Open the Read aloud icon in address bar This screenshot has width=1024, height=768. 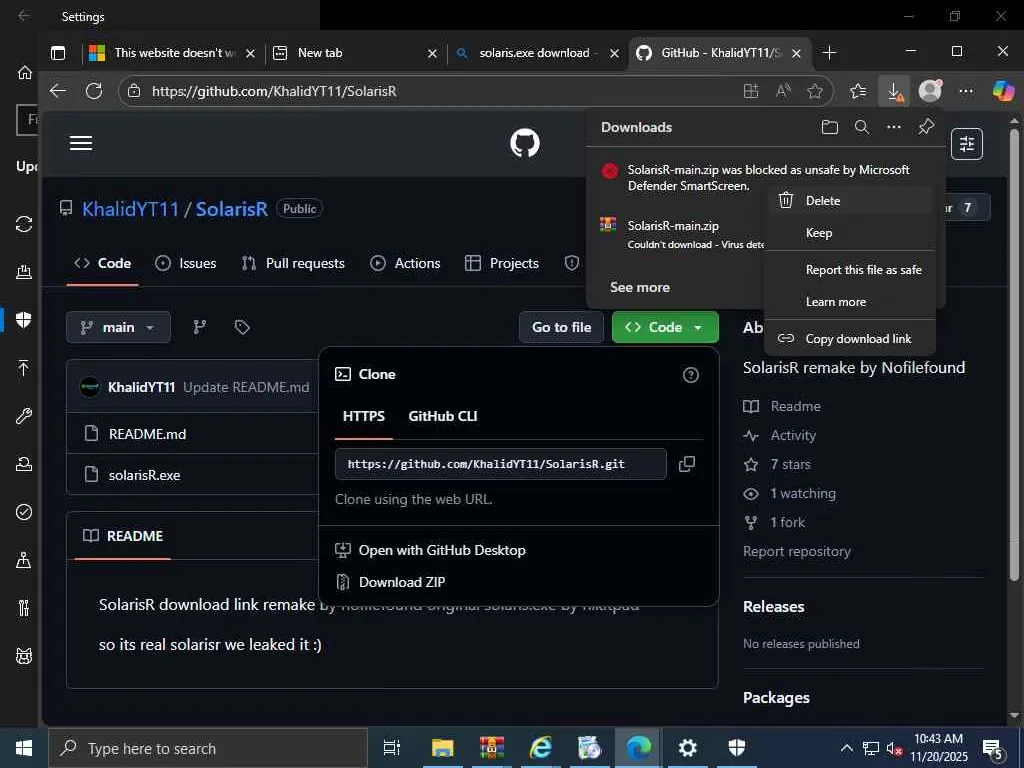[x=783, y=91]
